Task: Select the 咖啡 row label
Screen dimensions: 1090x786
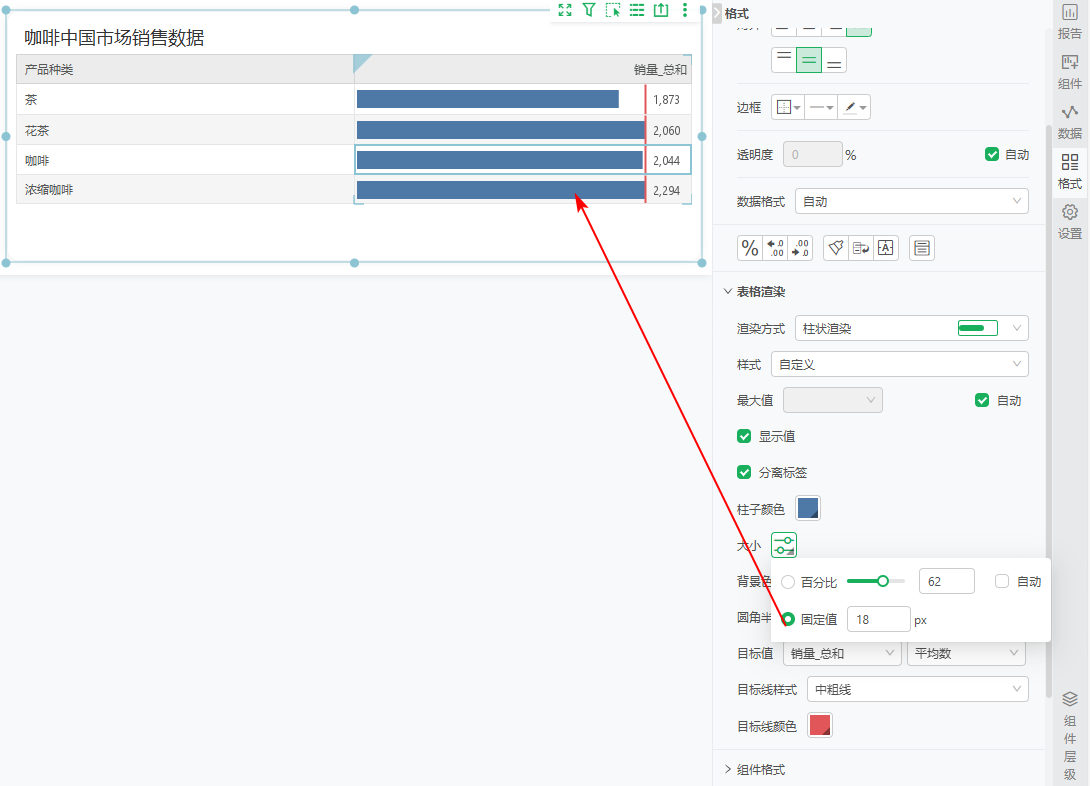Action: 37,161
